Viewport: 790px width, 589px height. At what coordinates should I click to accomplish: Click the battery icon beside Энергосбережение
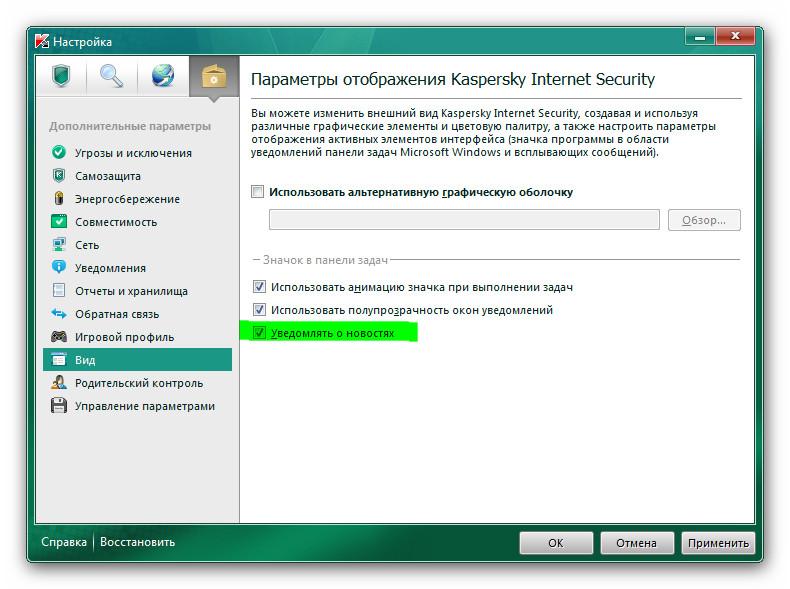(x=59, y=198)
